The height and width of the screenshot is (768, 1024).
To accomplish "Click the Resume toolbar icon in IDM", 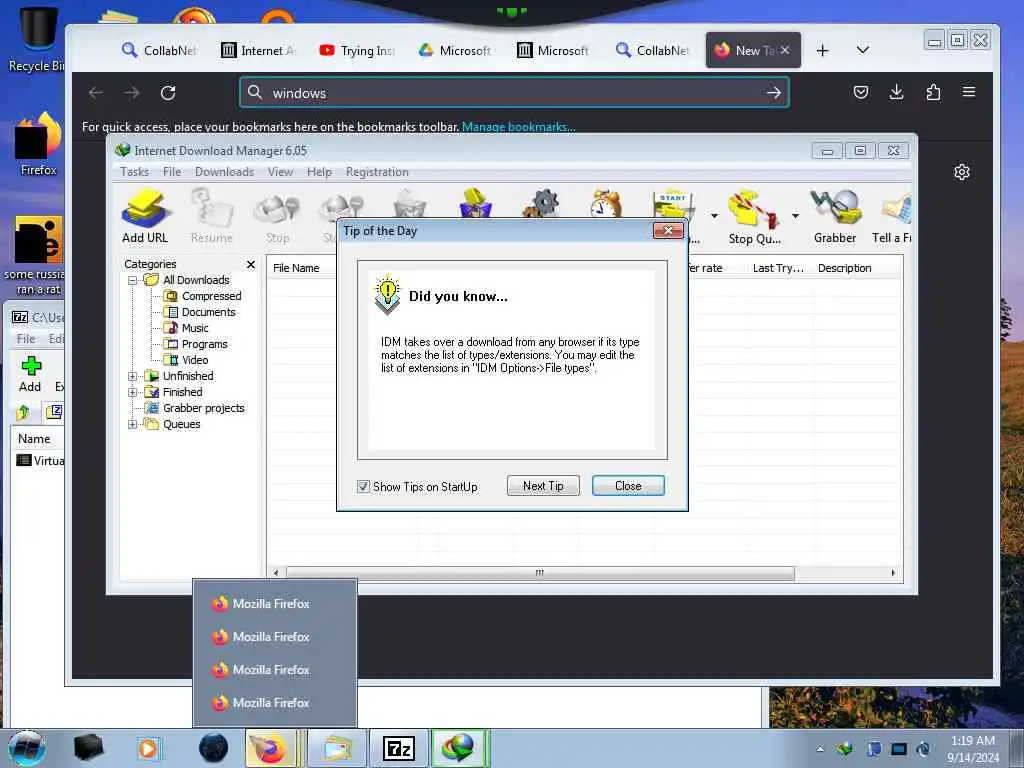I will click(212, 216).
